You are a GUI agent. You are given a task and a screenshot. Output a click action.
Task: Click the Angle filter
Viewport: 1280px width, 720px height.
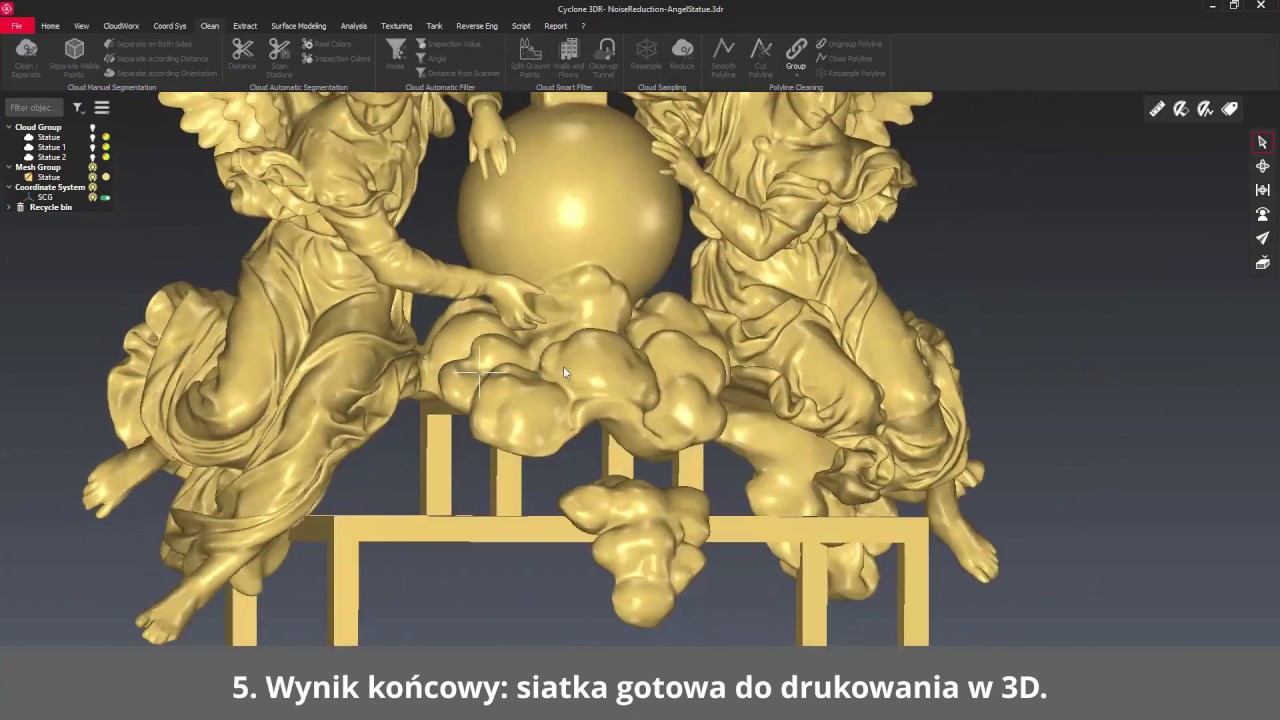[431, 59]
